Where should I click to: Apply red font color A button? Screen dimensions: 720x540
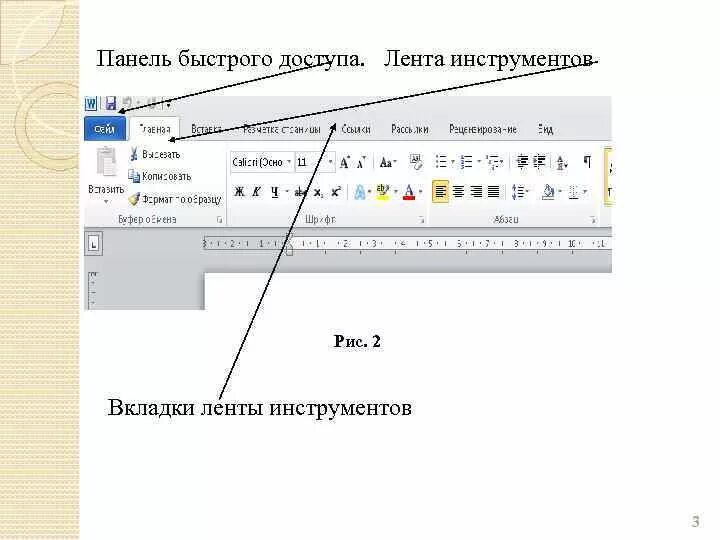(x=409, y=192)
